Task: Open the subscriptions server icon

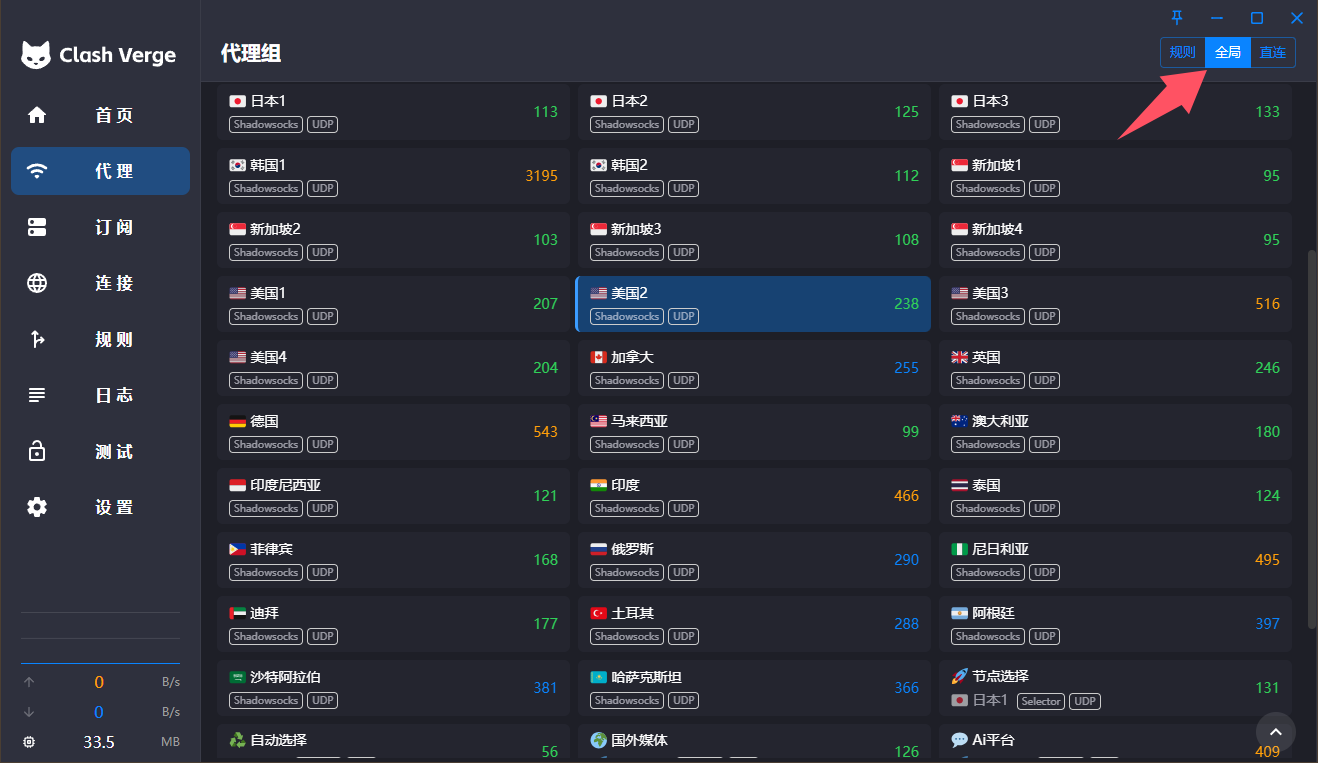Action: 37,227
